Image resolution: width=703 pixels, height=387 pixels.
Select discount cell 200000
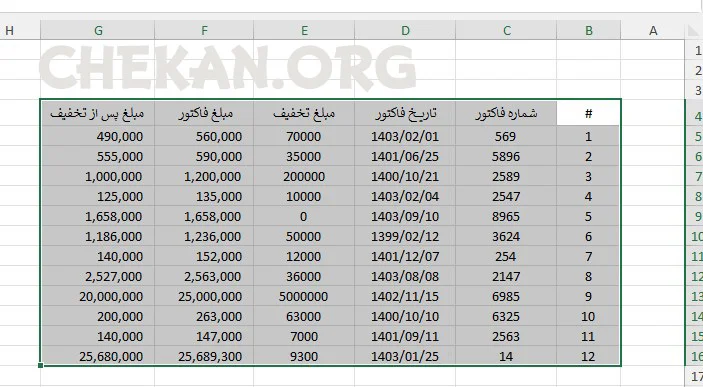point(304,176)
